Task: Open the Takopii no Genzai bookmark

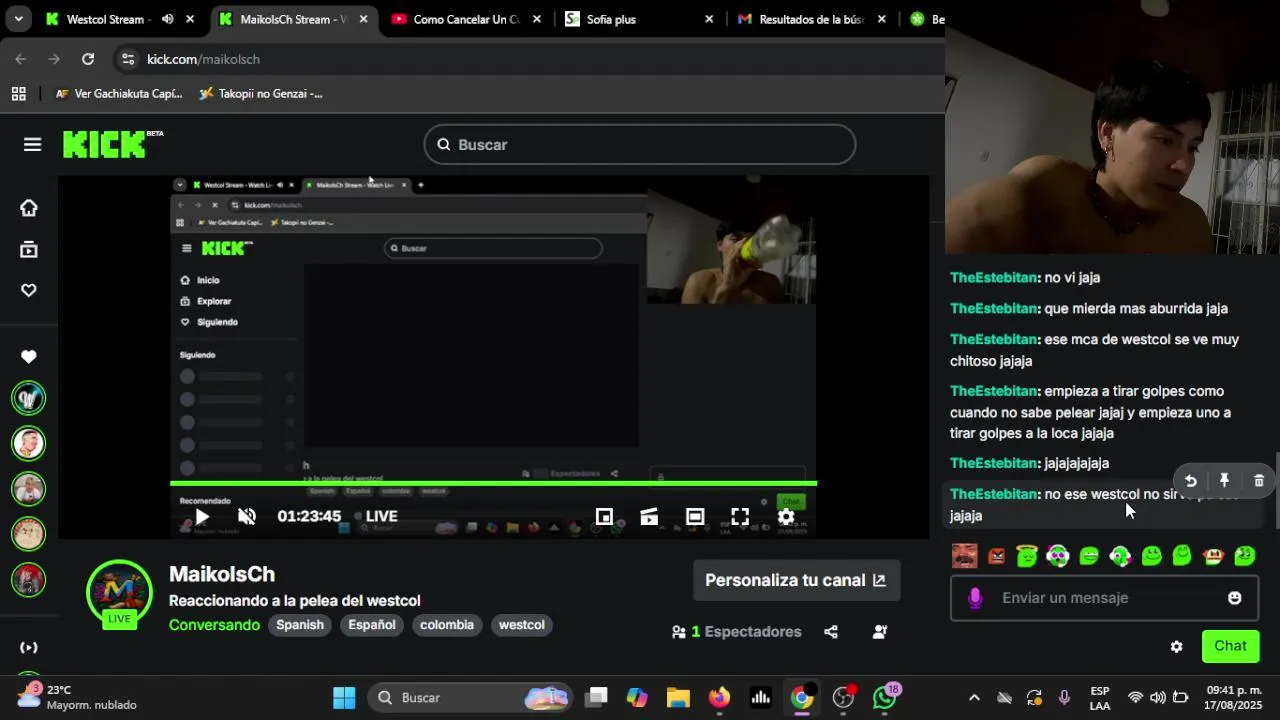Action: click(260, 94)
